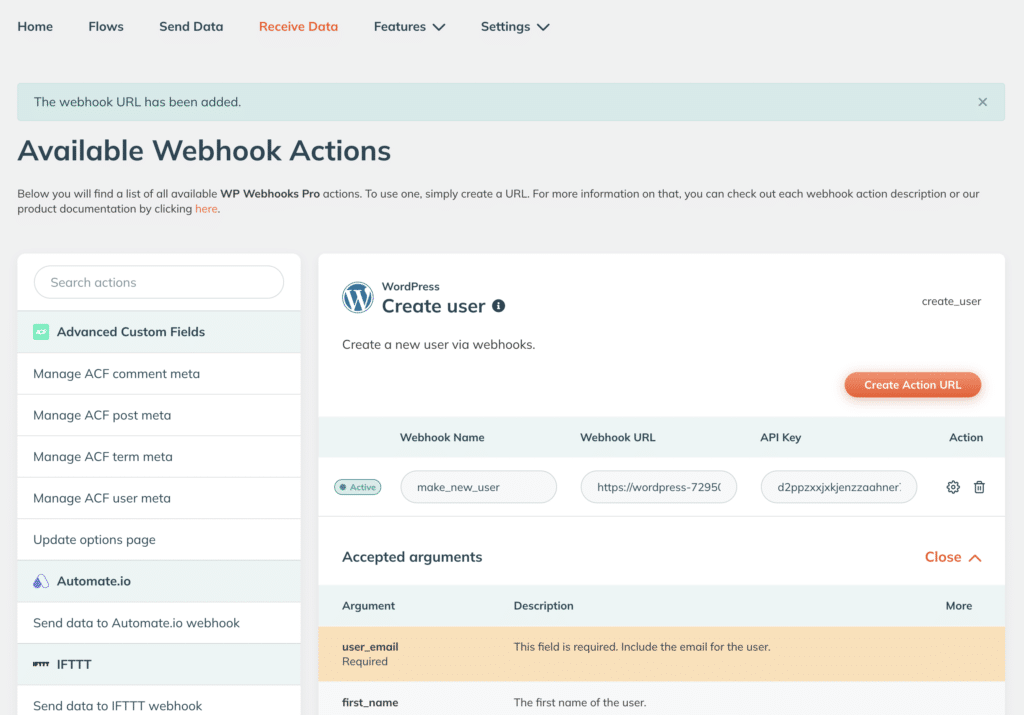The width and height of the screenshot is (1024, 715).
Task: Select Update options page action
Action: point(159,539)
